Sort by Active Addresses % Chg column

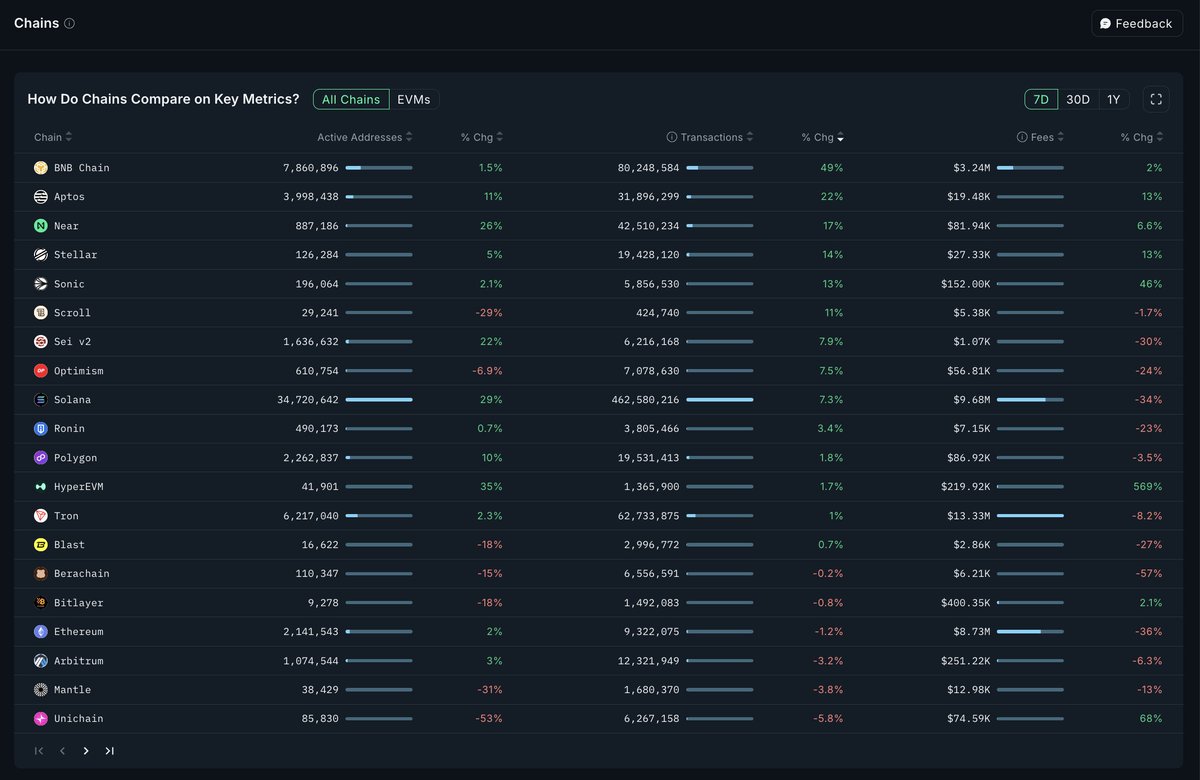pyautogui.click(x=482, y=137)
